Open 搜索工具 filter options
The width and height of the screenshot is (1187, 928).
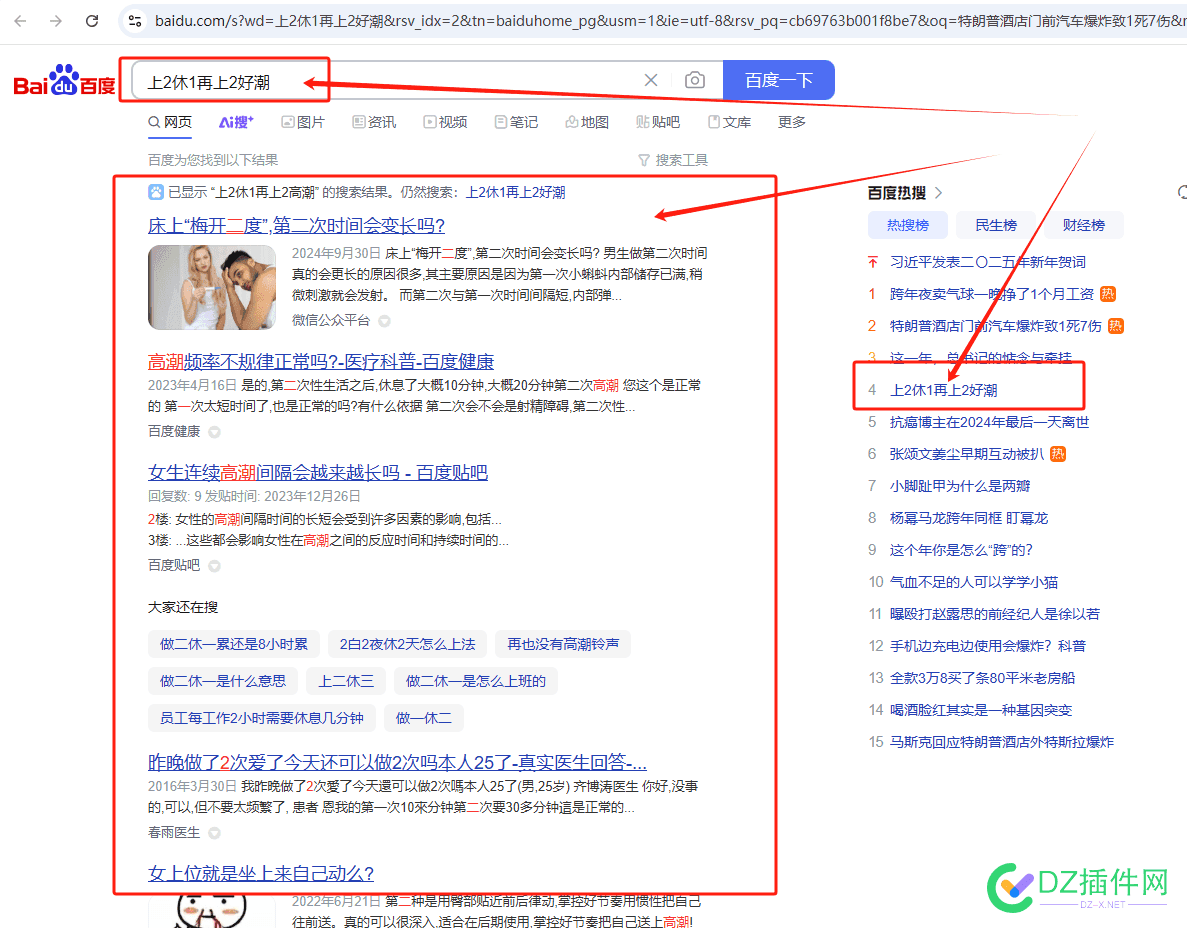pyautogui.click(x=673, y=160)
